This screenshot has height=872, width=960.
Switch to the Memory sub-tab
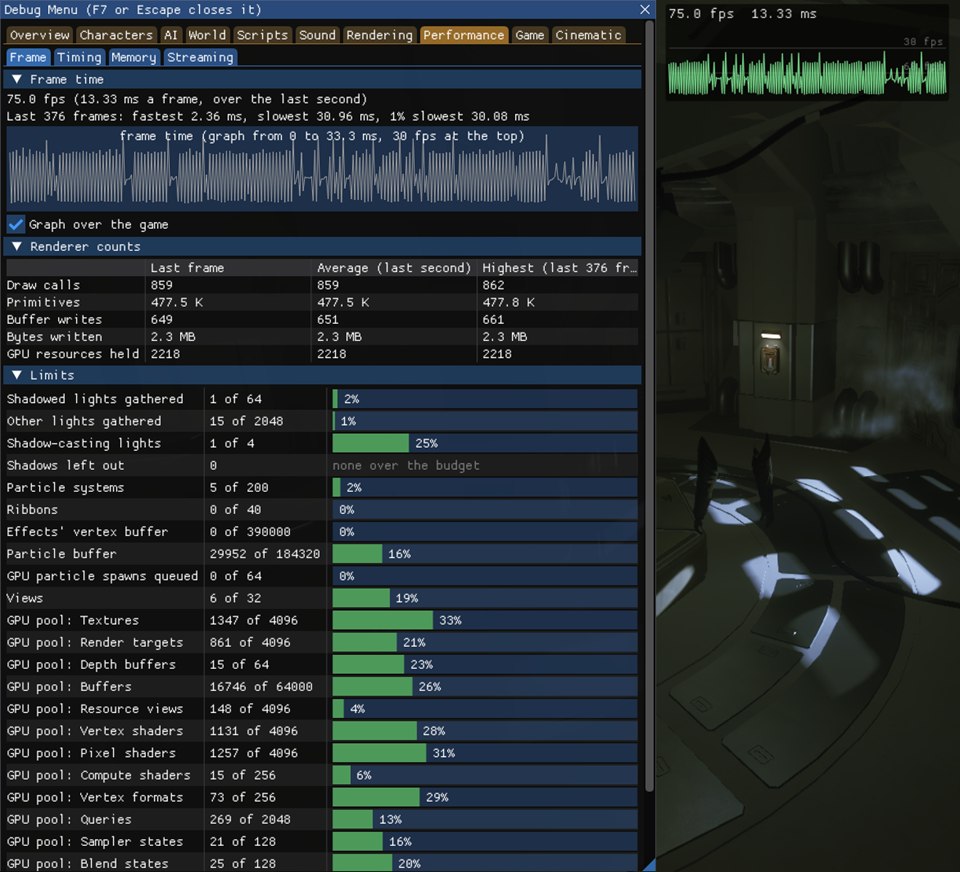(133, 57)
